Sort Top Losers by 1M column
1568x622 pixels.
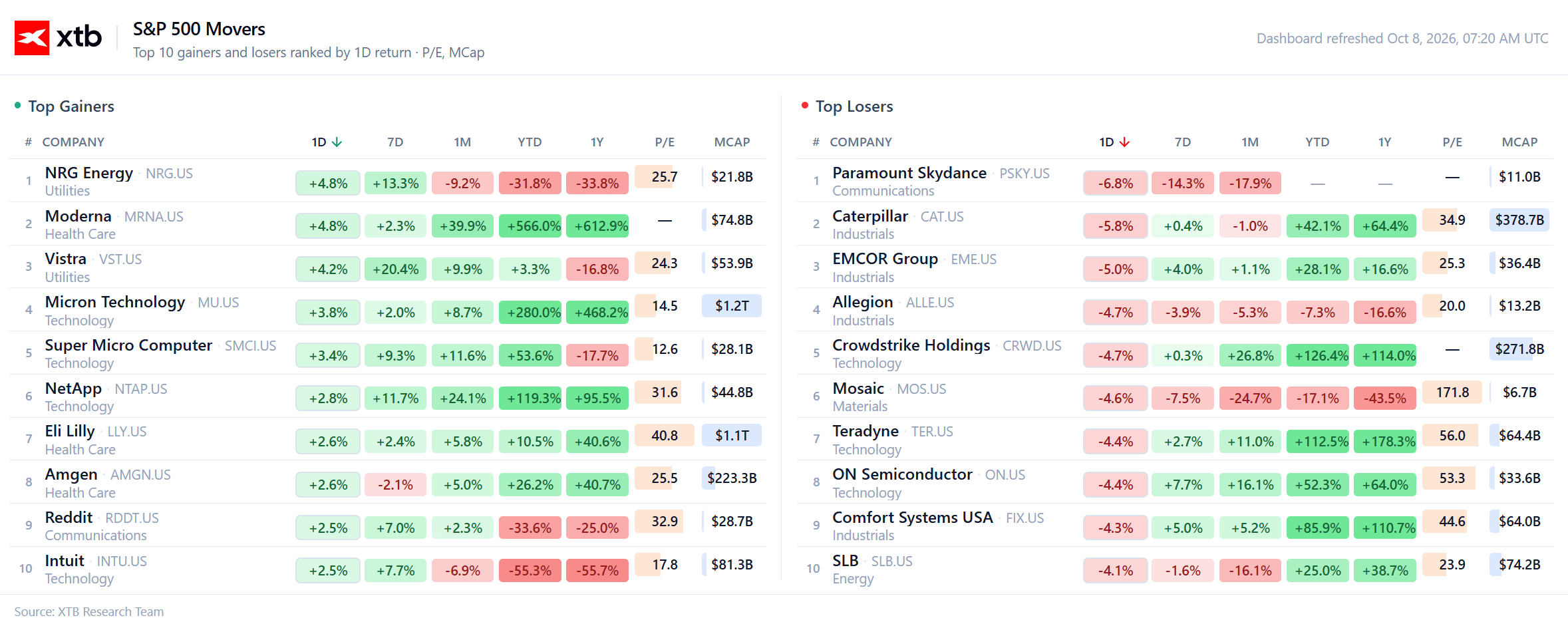(1250, 142)
